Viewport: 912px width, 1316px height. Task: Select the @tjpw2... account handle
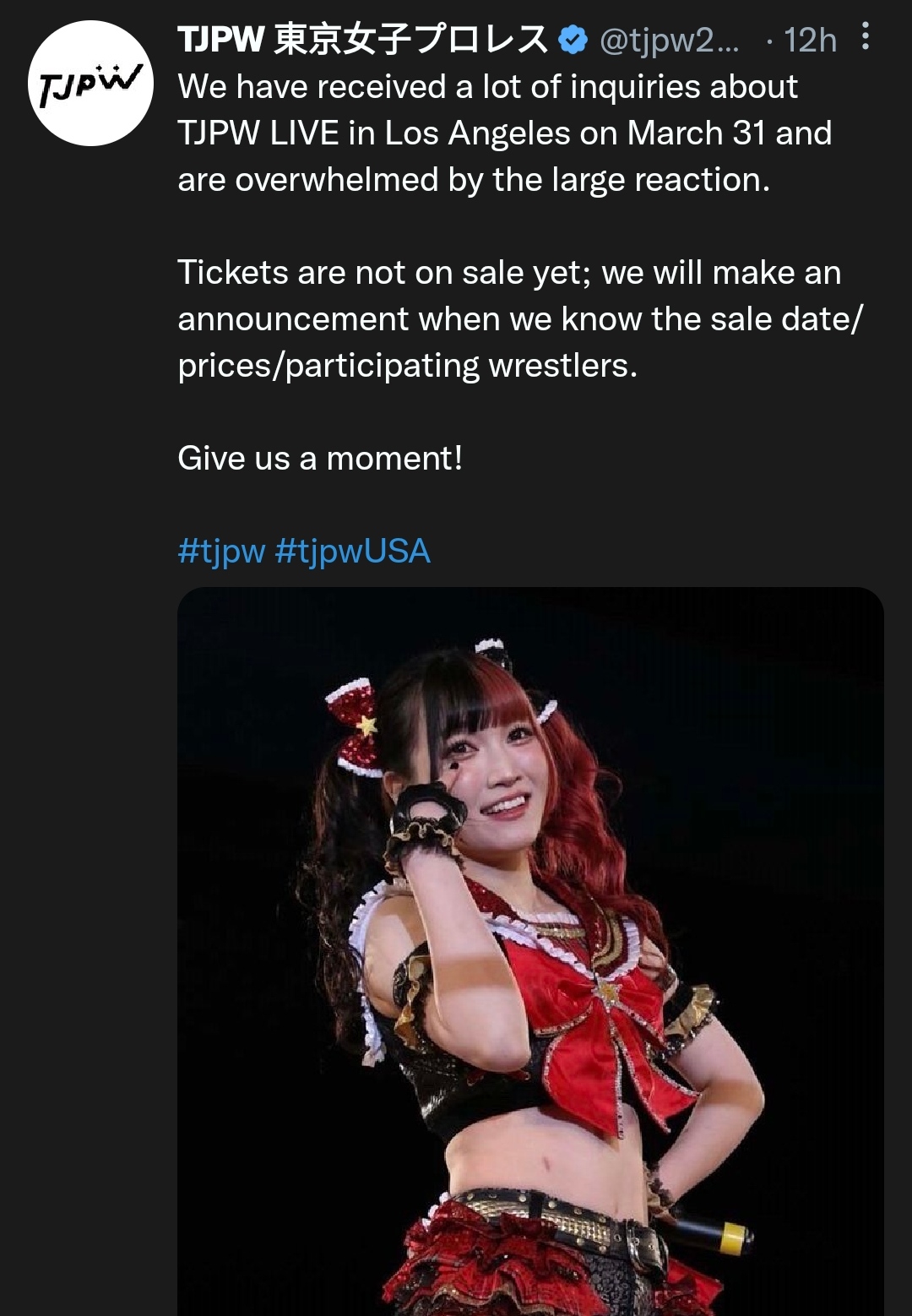pos(669,40)
